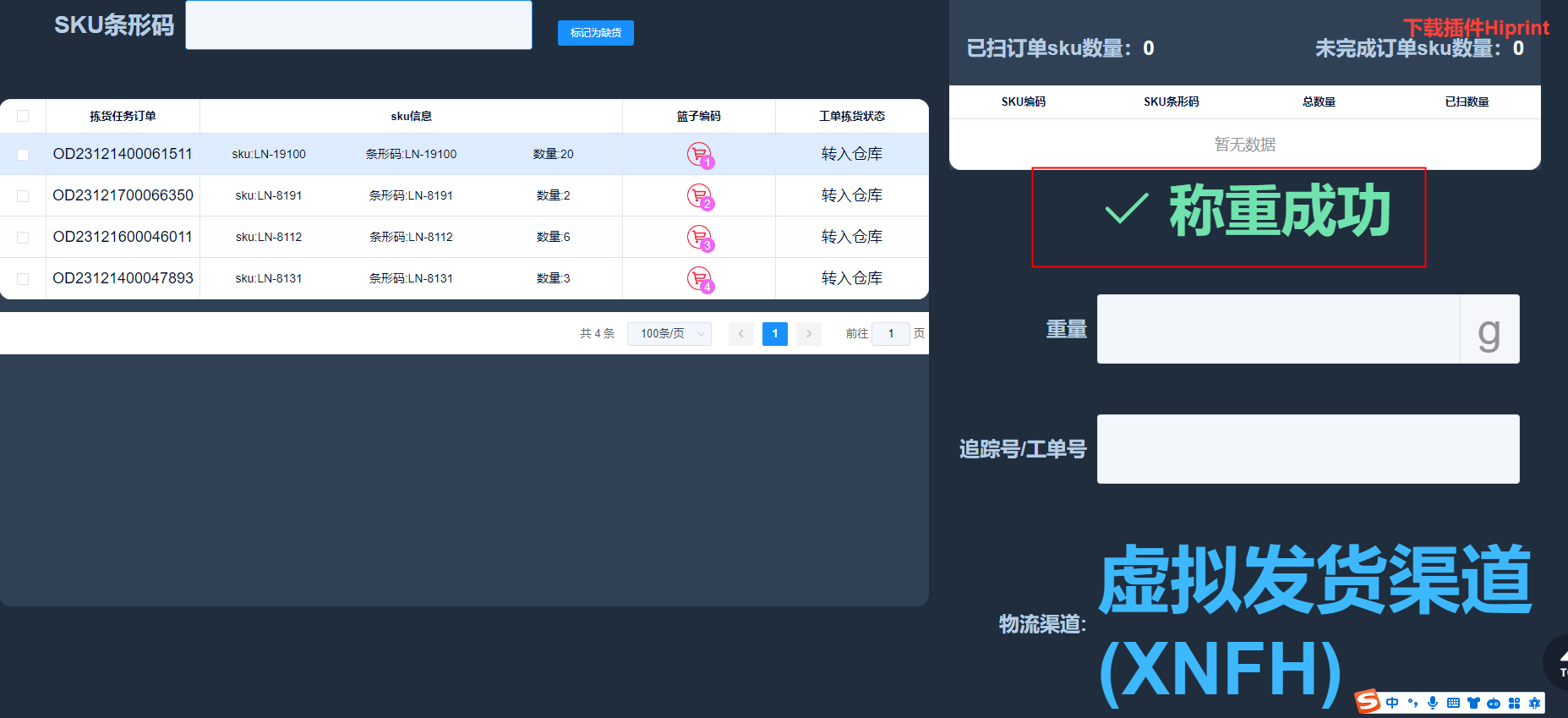
Task: Check the row OD23121600046011 checkbox
Action: tap(23, 238)
